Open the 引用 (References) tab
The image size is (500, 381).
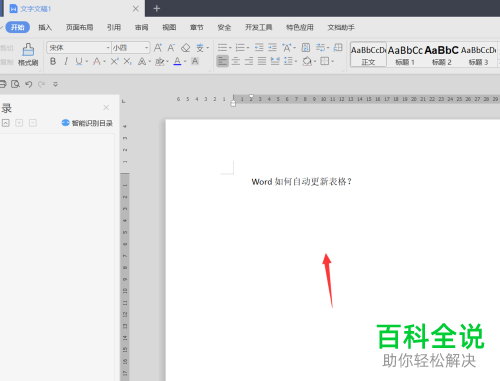[114, 27]
